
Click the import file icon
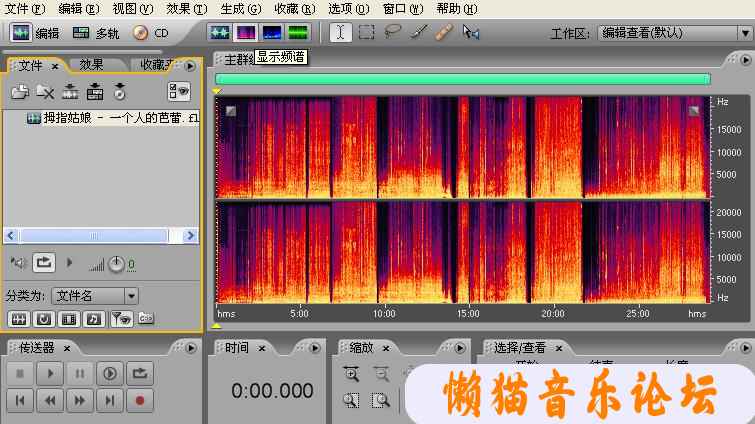pos(20,91)
